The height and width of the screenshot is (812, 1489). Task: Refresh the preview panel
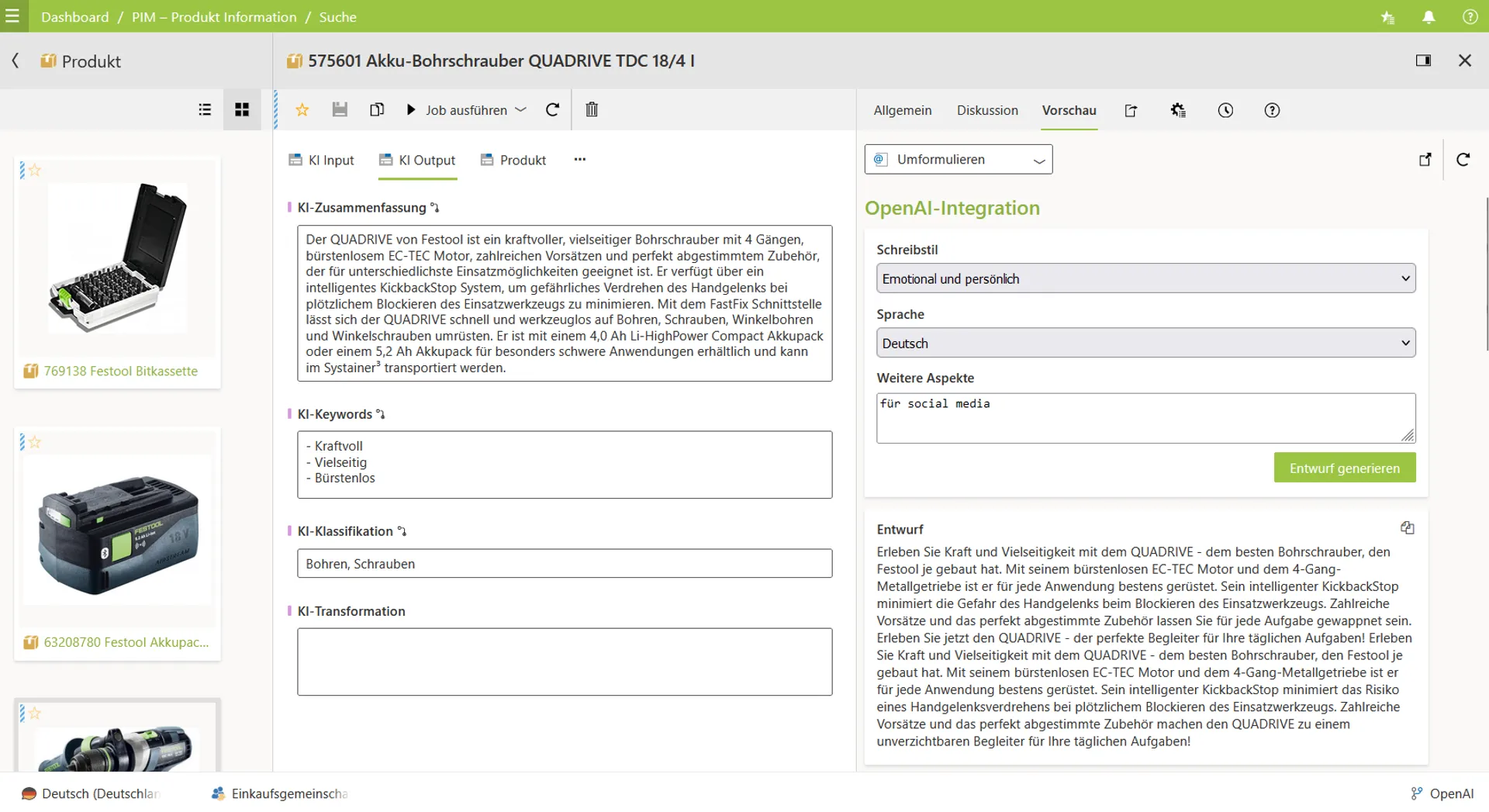pos(1463,159)
